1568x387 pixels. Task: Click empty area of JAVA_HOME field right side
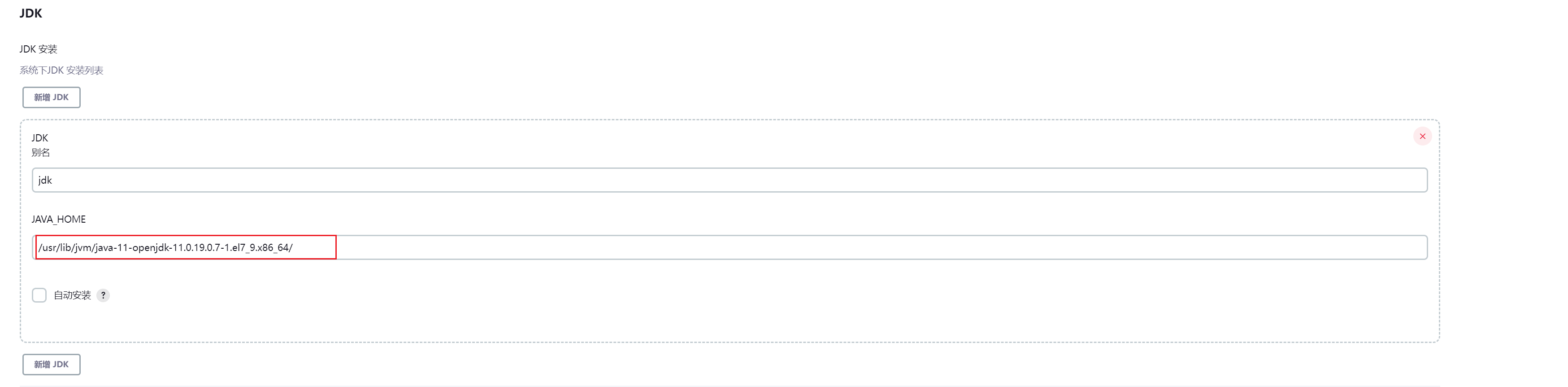[882, 247]
